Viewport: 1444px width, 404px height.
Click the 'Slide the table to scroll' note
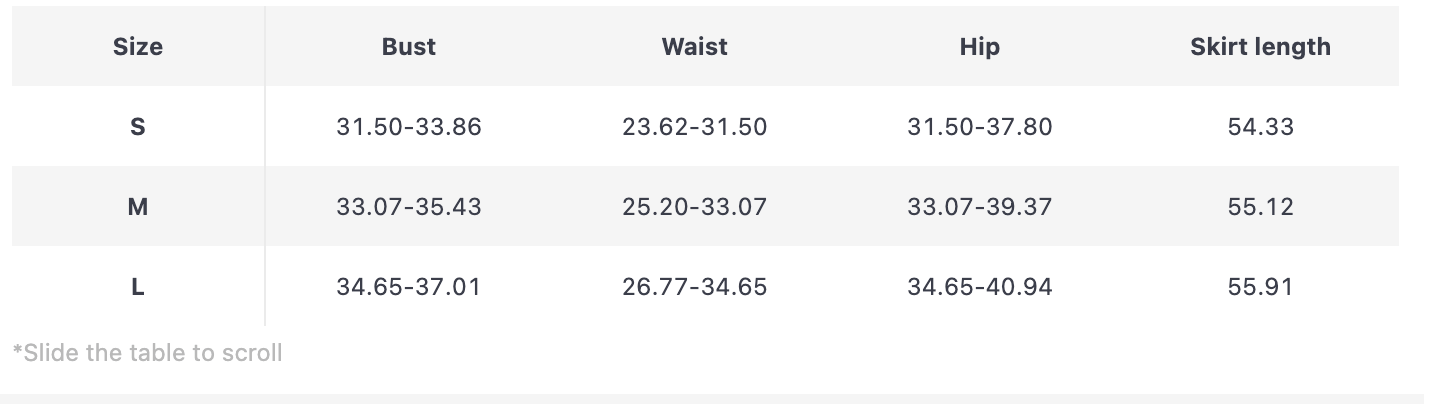point(147,353)
